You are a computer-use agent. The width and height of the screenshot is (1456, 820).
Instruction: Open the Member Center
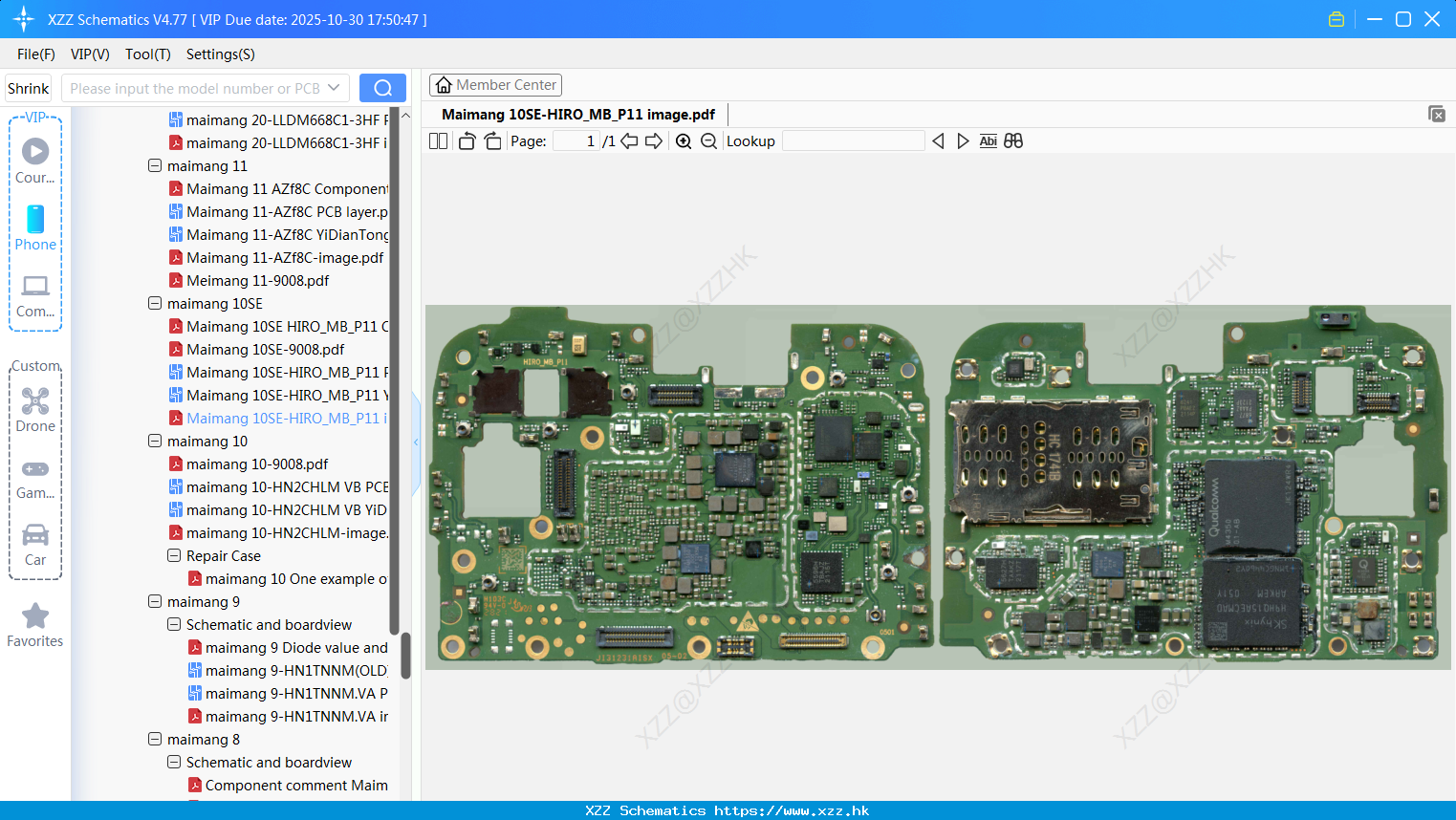495,85
